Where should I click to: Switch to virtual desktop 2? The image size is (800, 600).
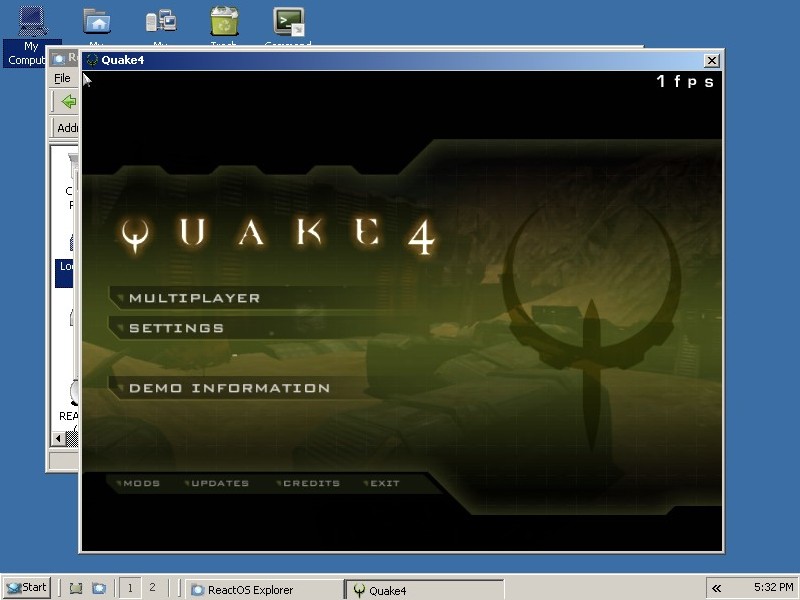pyautogui.click(x=153, y=588)
